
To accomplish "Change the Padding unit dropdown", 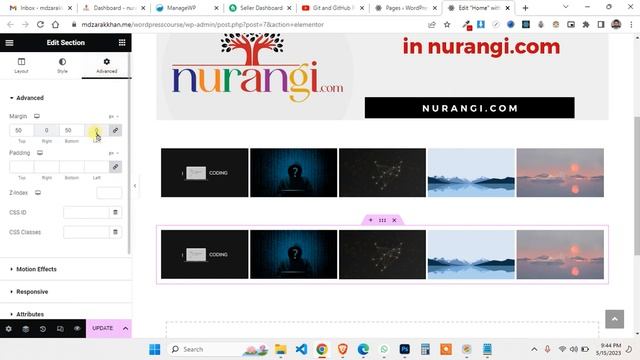I will point(113,153).
